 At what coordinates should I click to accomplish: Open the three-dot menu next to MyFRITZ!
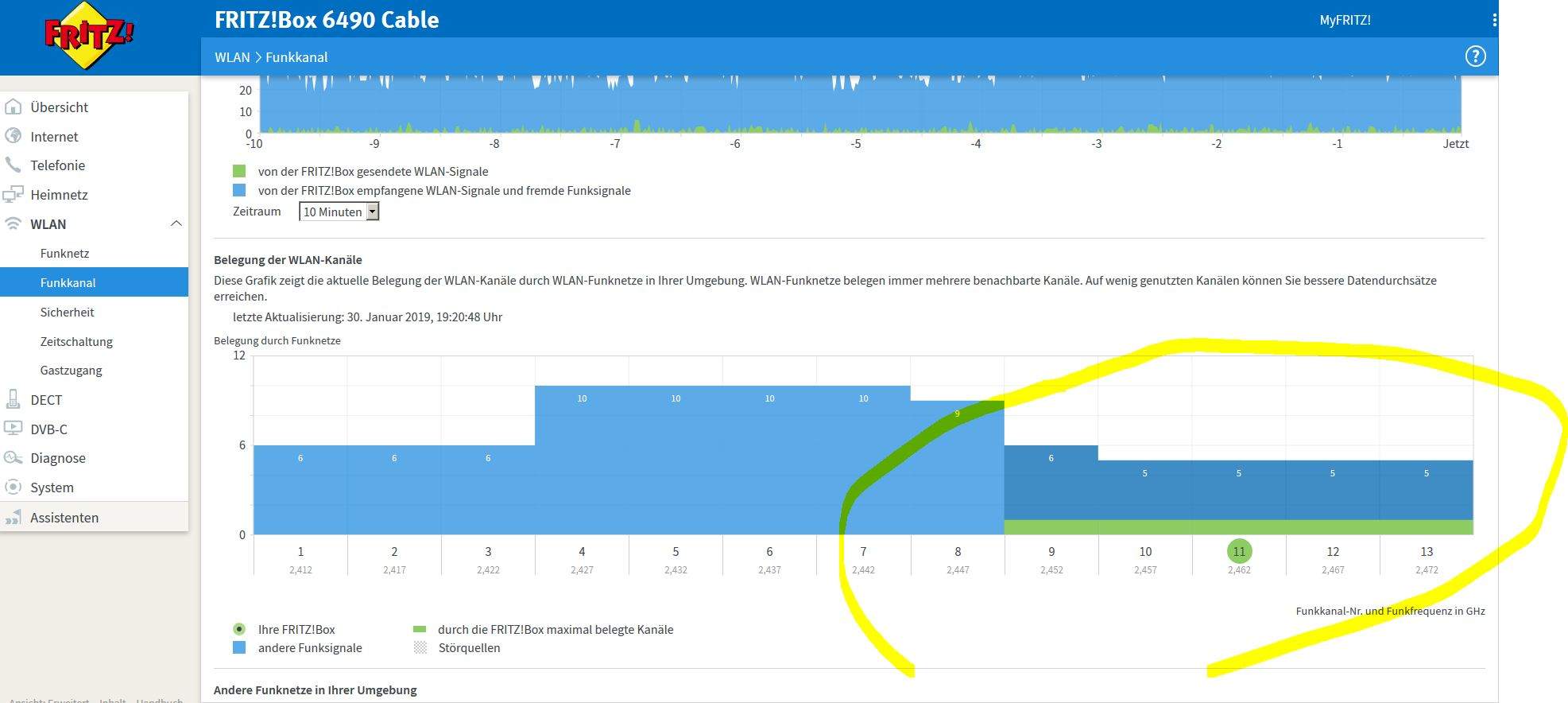point(1494,20)
